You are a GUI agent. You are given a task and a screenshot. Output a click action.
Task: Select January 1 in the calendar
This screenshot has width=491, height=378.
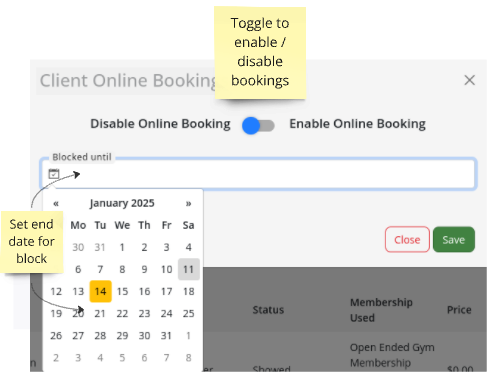pyautogui.click(x=122, y=247)
